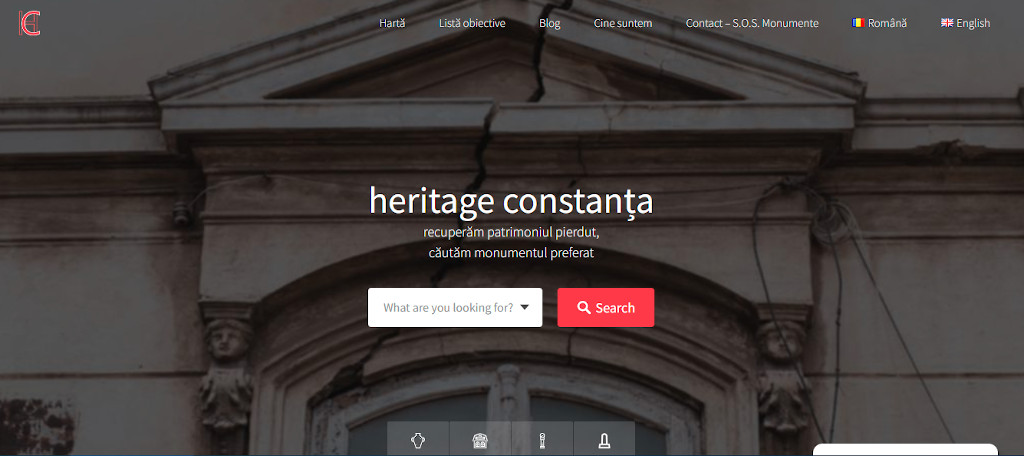Select the statue column category icon

click(542, 440)
